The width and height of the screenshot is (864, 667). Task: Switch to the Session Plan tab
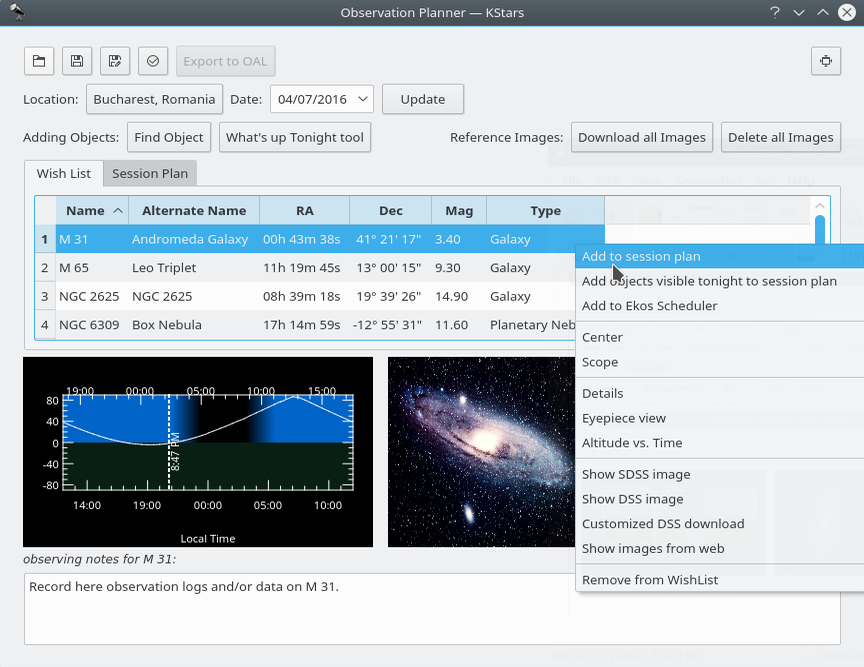tap(149, 173)
